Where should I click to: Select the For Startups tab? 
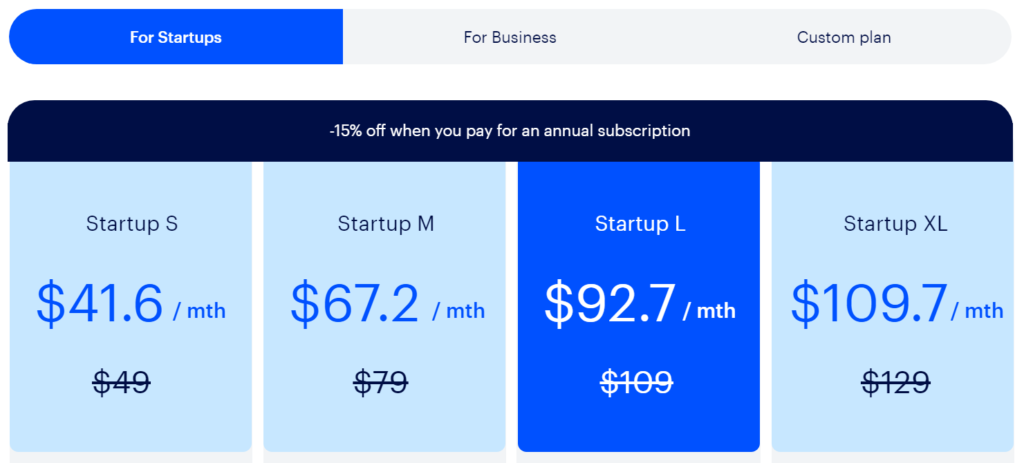pyautogui.click(x=176, y=37)
